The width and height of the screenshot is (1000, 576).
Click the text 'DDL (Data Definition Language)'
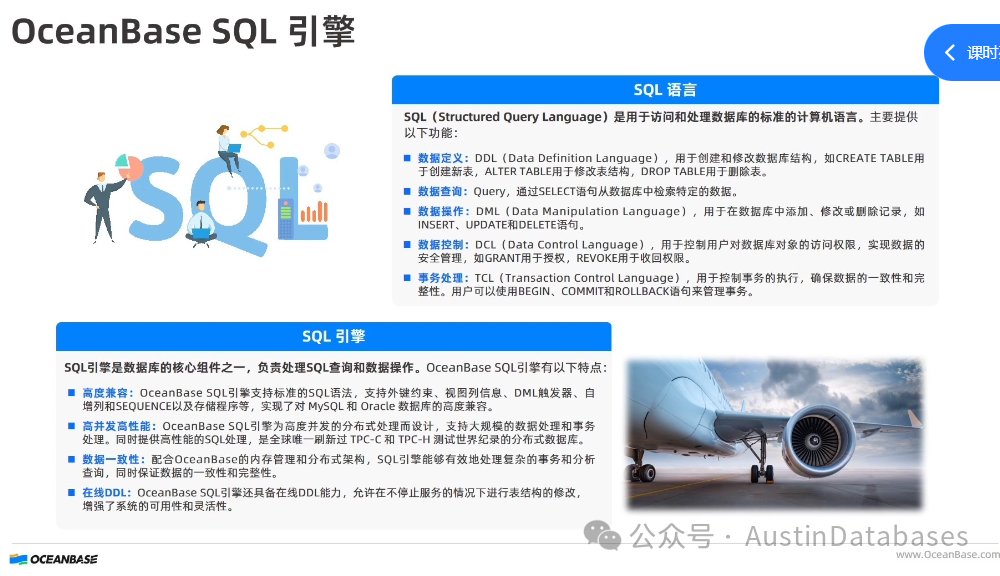(570, 158)
